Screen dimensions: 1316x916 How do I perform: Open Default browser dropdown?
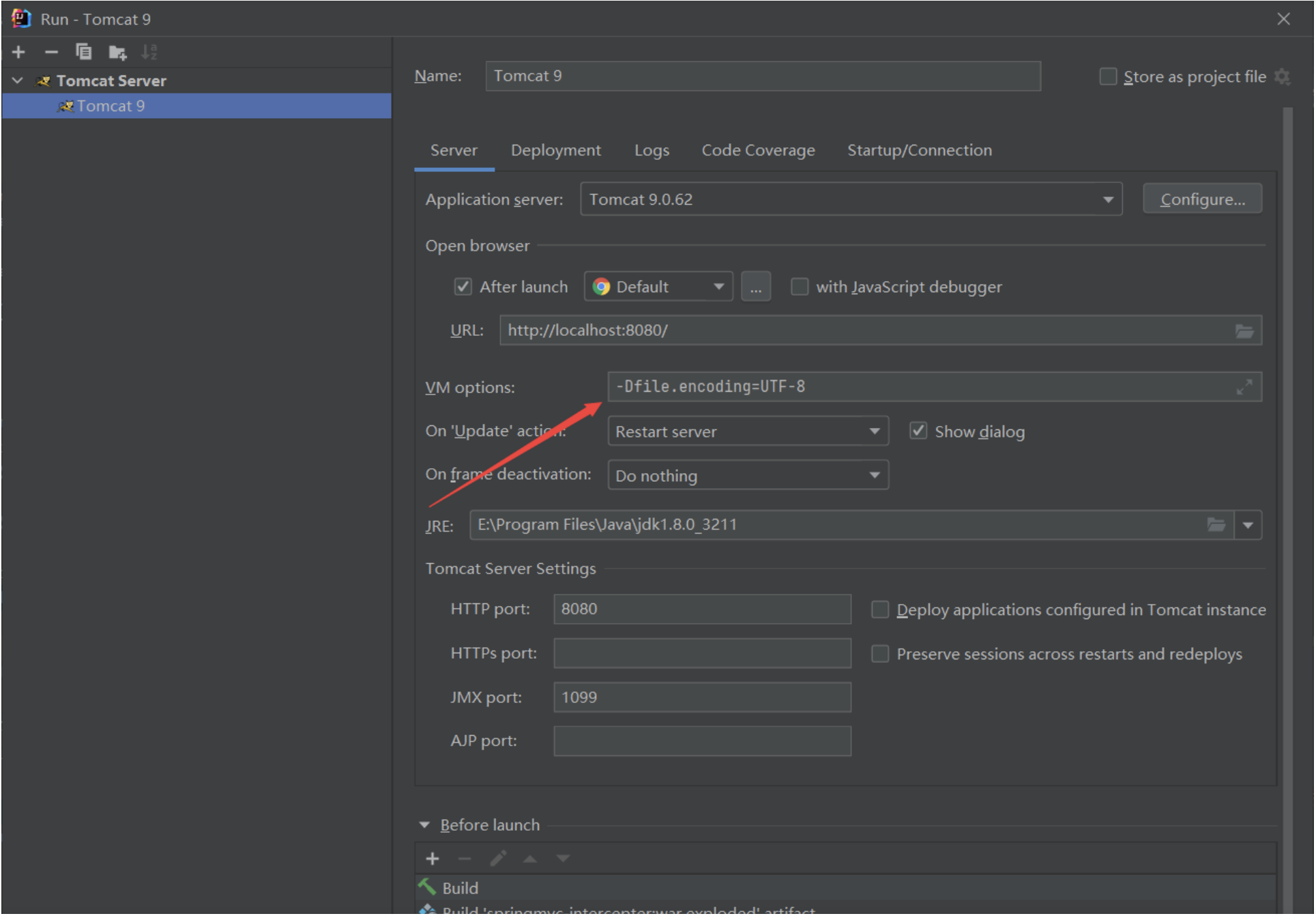point(658,287)
